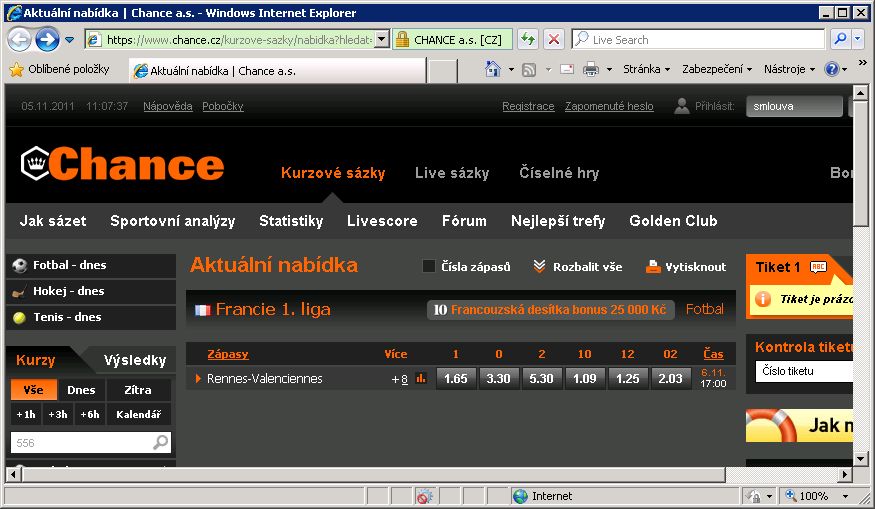Viewport: 875px width, 509px height.
Task: View the CHANCE a.s. security certificate lock
Action: (x=402, y=40)
